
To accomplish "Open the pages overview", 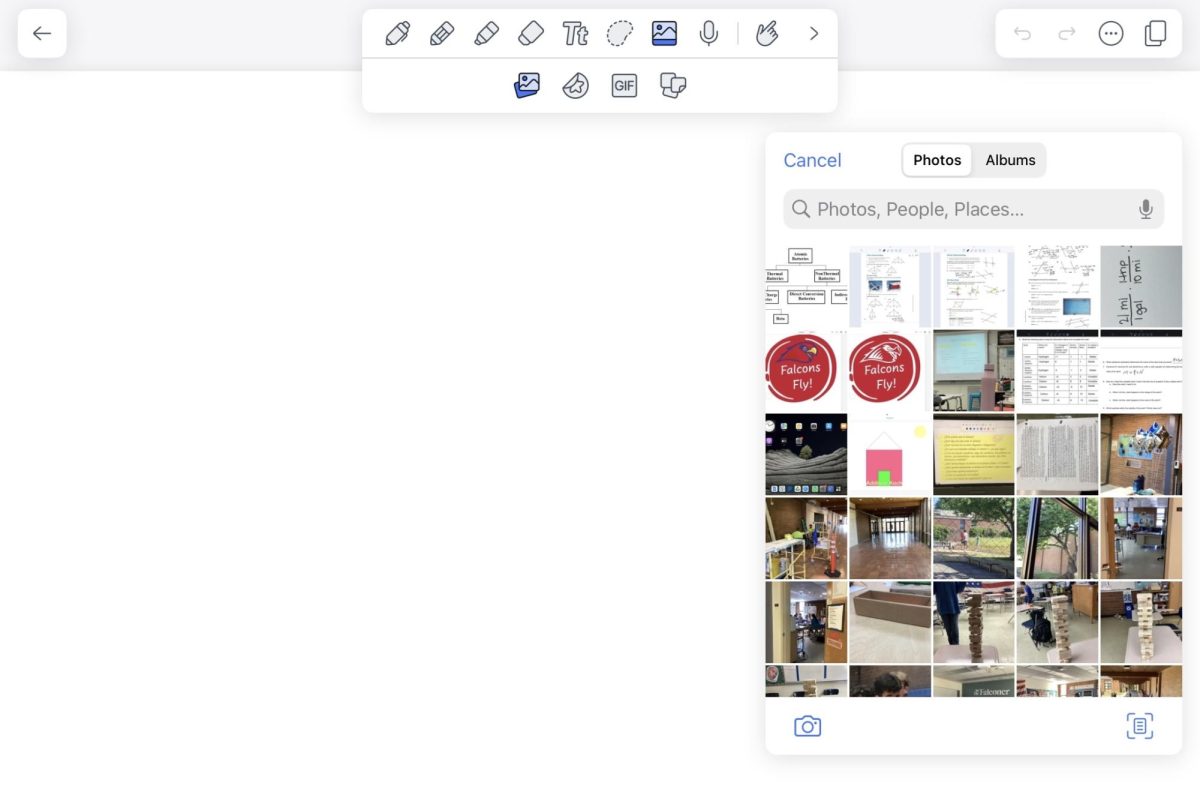I will (x=1155, y=34).
